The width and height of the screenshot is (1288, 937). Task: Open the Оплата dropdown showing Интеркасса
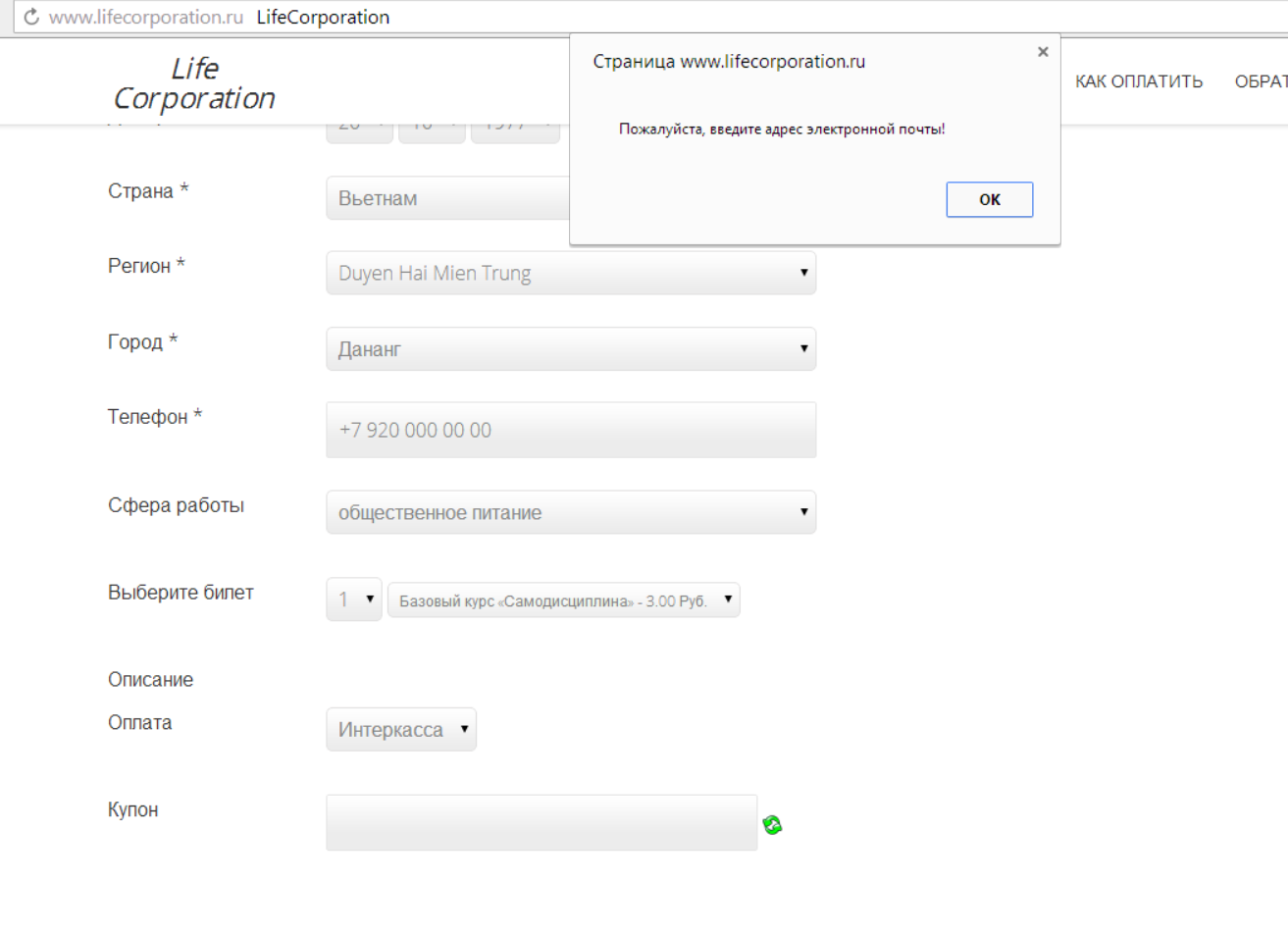(401, 730)
